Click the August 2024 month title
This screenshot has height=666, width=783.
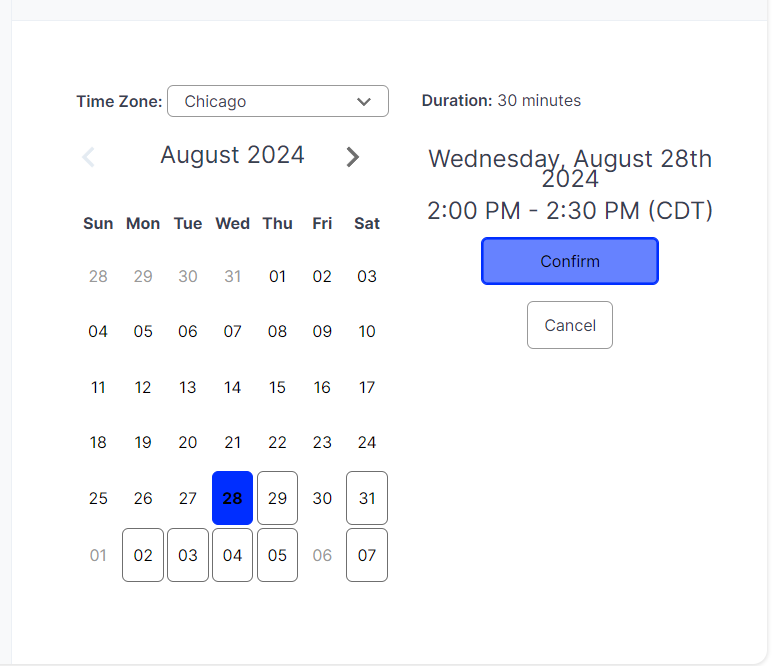click(232, 155)
